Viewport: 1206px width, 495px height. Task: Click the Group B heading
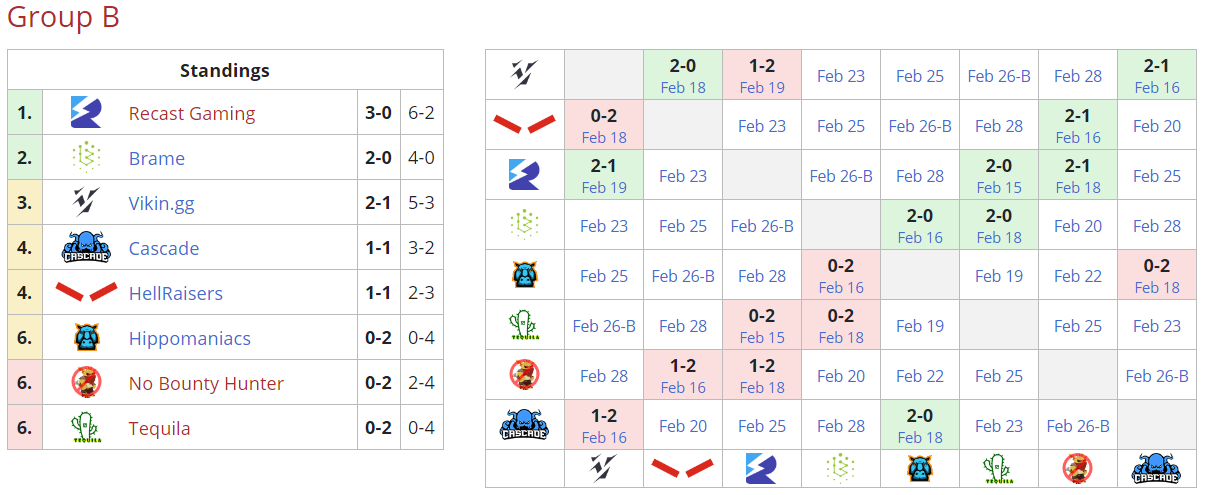click(x=63, y=17)
